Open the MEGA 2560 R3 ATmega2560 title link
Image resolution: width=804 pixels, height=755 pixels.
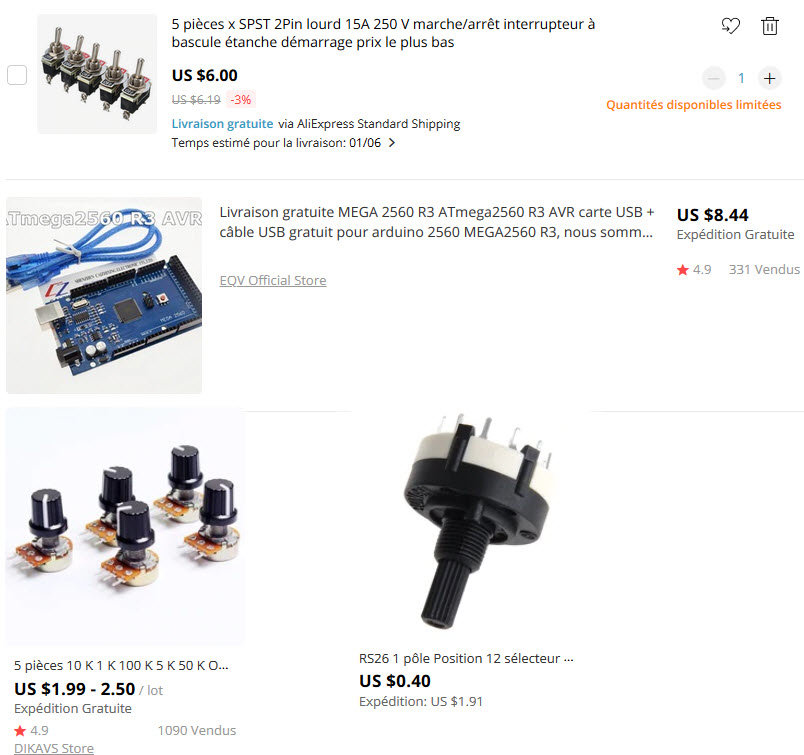click(x=437, y=222)
